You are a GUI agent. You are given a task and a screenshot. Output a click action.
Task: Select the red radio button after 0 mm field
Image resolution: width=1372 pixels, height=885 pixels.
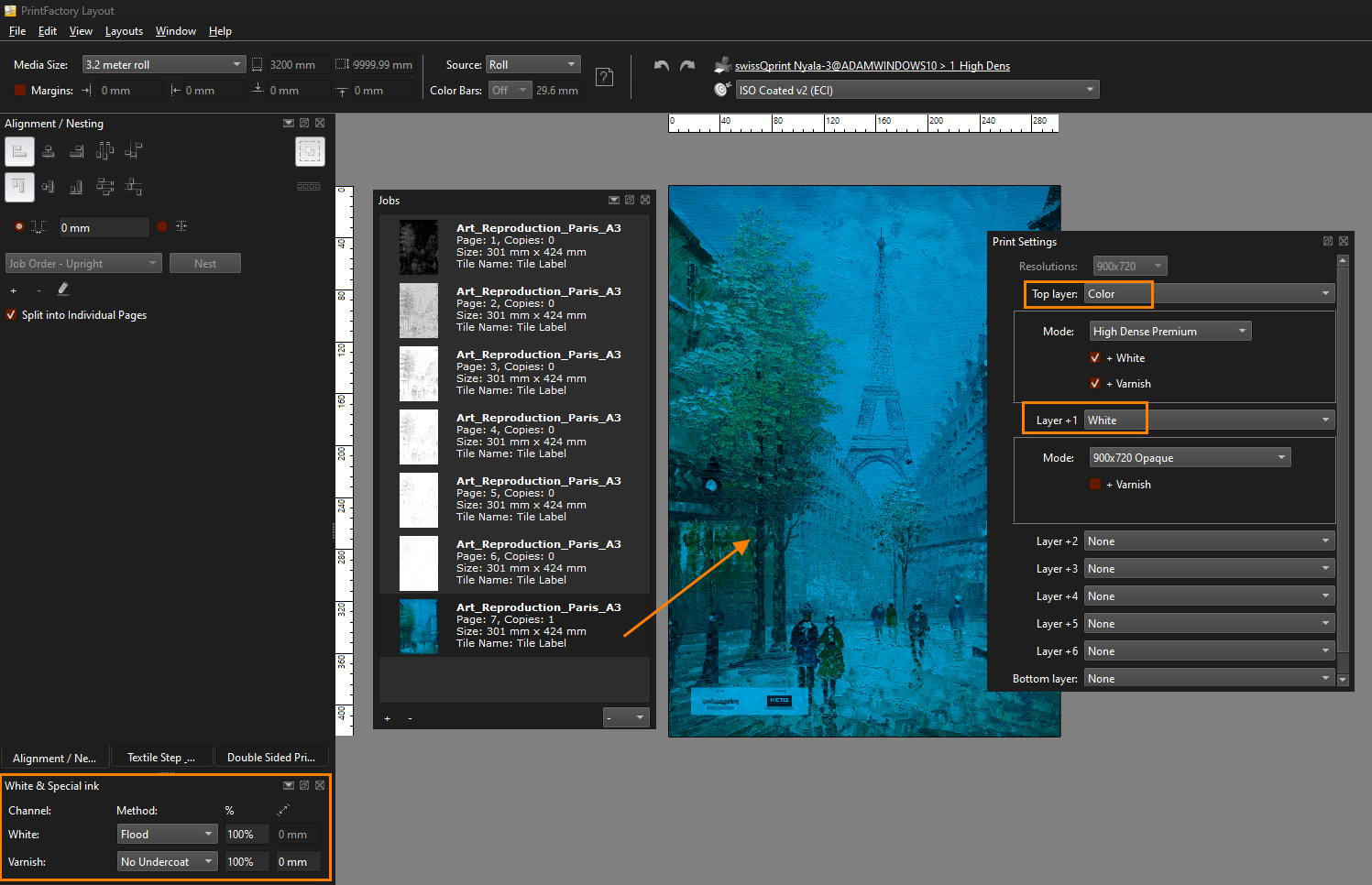pyautogui.click(x=162, y=226)
